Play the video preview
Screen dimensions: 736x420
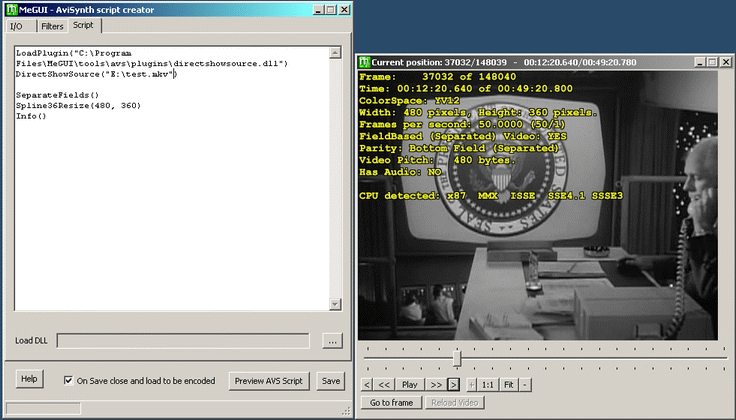point(409,385)
